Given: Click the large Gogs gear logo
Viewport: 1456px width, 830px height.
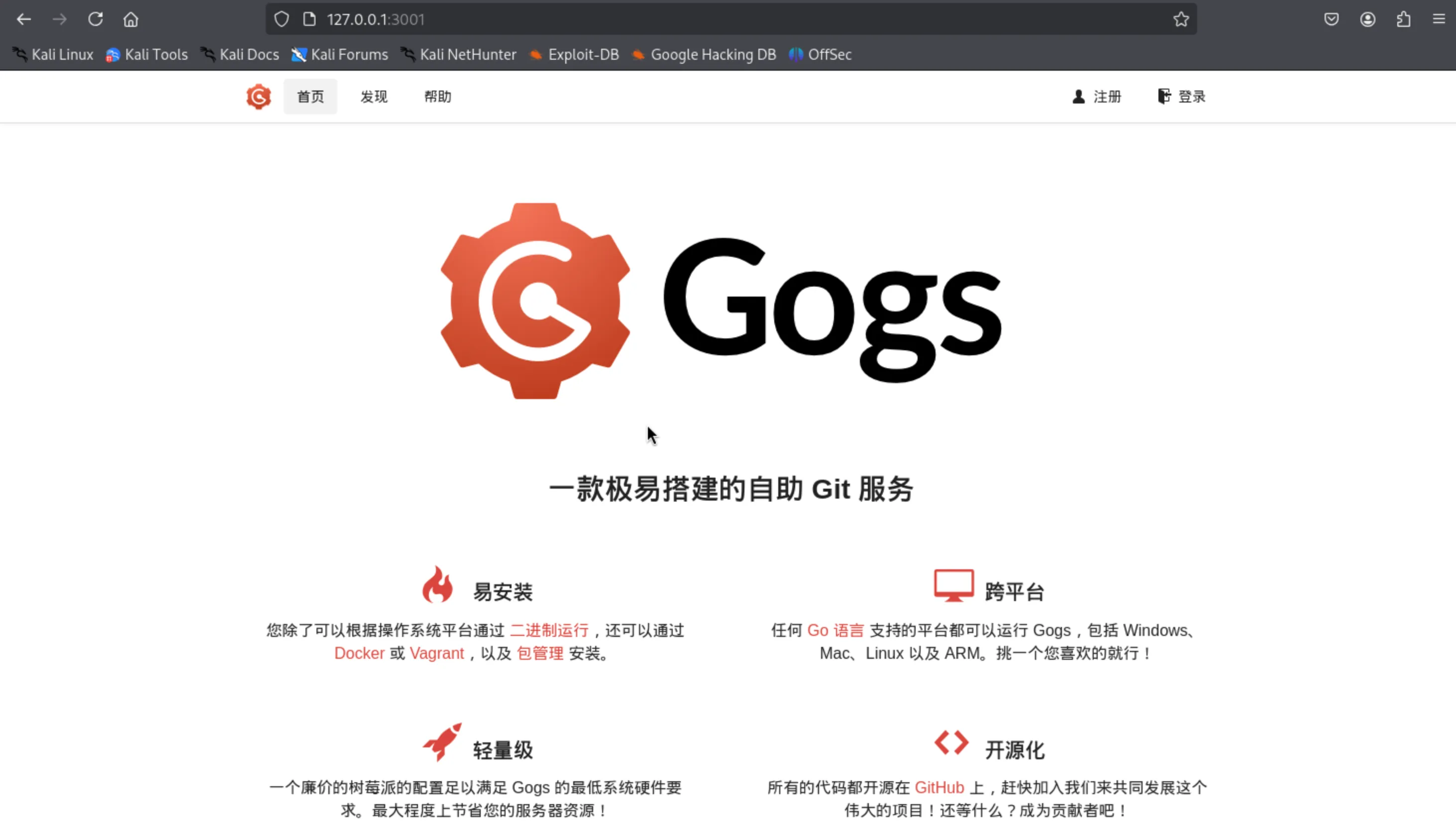Looking at the screenshot, I should pos(535,301).
